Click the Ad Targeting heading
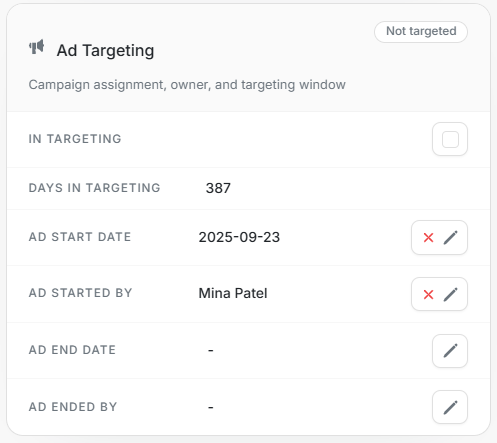Image resolution: width=497 pixels, height=443 pixels. [x=105, y=51]
